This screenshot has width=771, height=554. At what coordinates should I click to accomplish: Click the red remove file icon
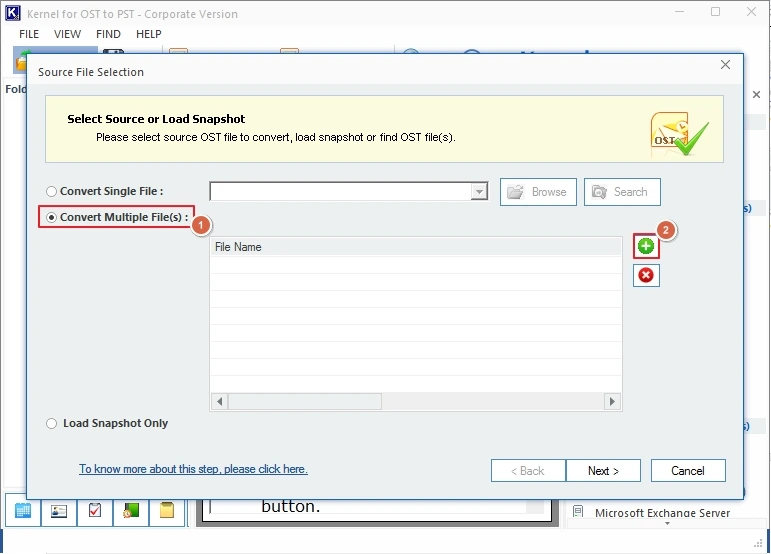pos(646,275)
